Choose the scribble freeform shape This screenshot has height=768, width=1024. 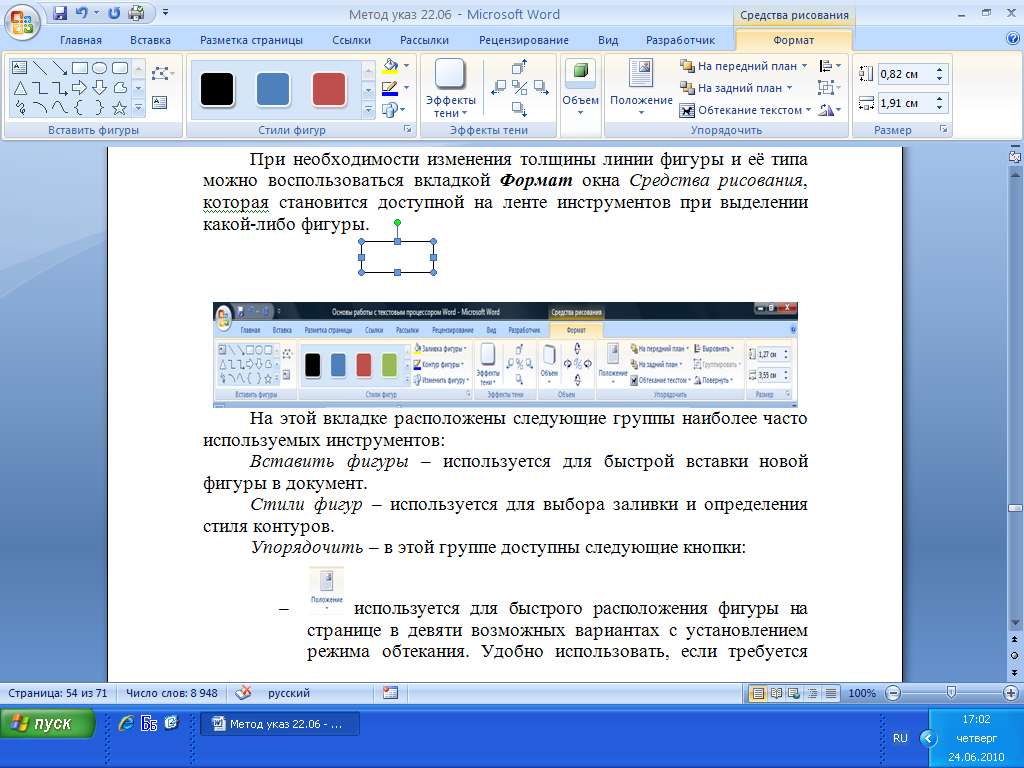(20, 107)
